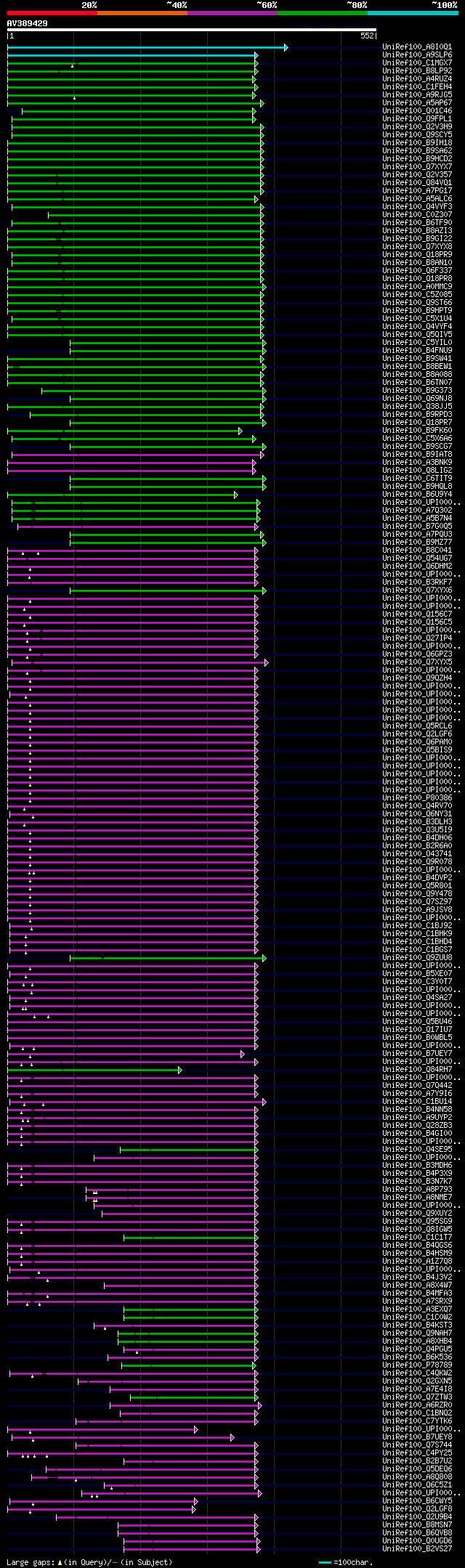Select the UniRef100_B9IH18 label
The width and height of the screenshot is (465, 1568).
click(x=417, y=143)
